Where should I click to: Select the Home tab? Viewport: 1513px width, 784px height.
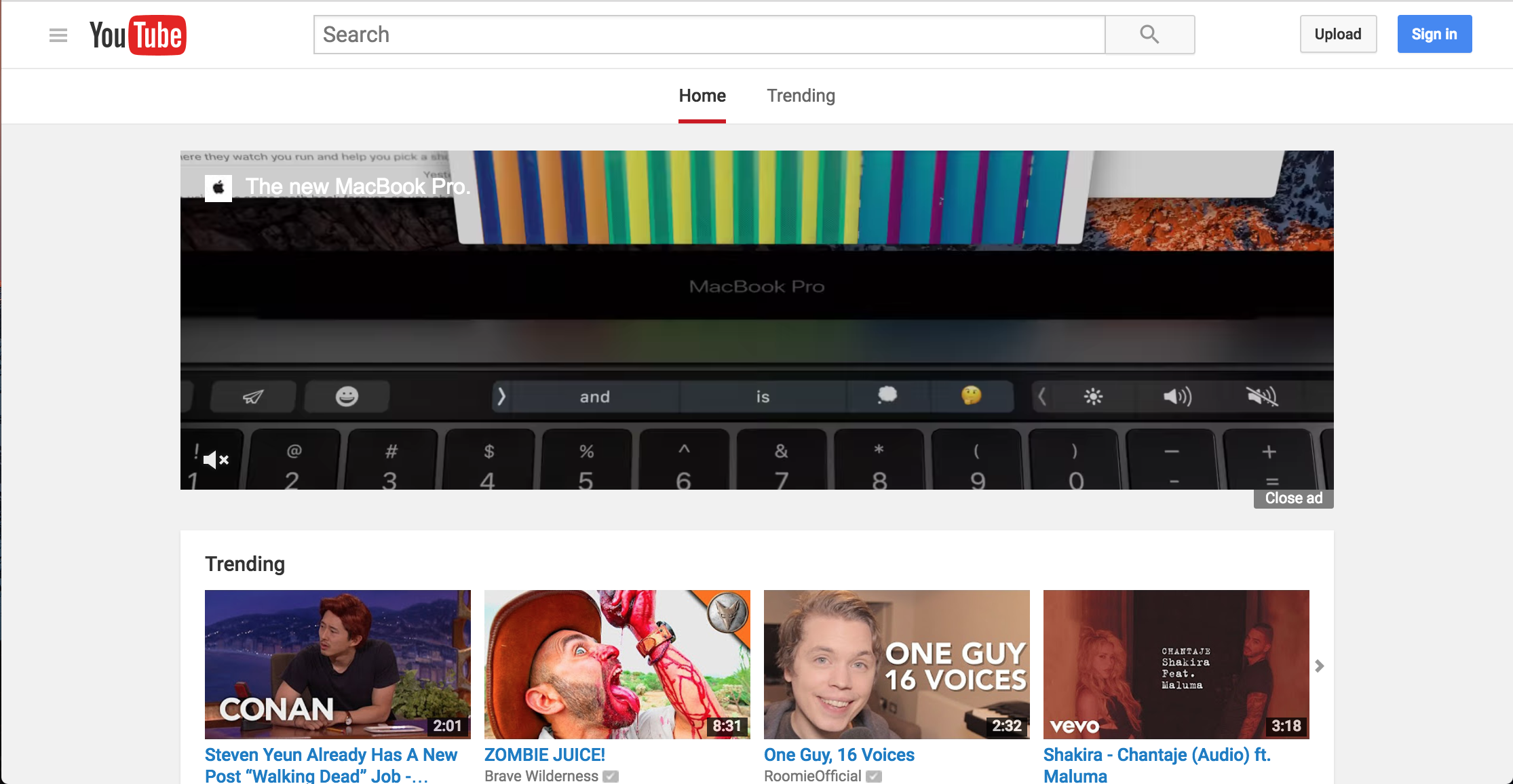(x=702, y=96)
